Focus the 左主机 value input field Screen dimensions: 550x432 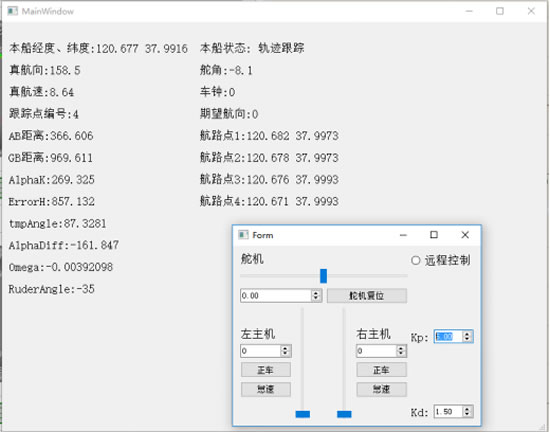(261, 351)
